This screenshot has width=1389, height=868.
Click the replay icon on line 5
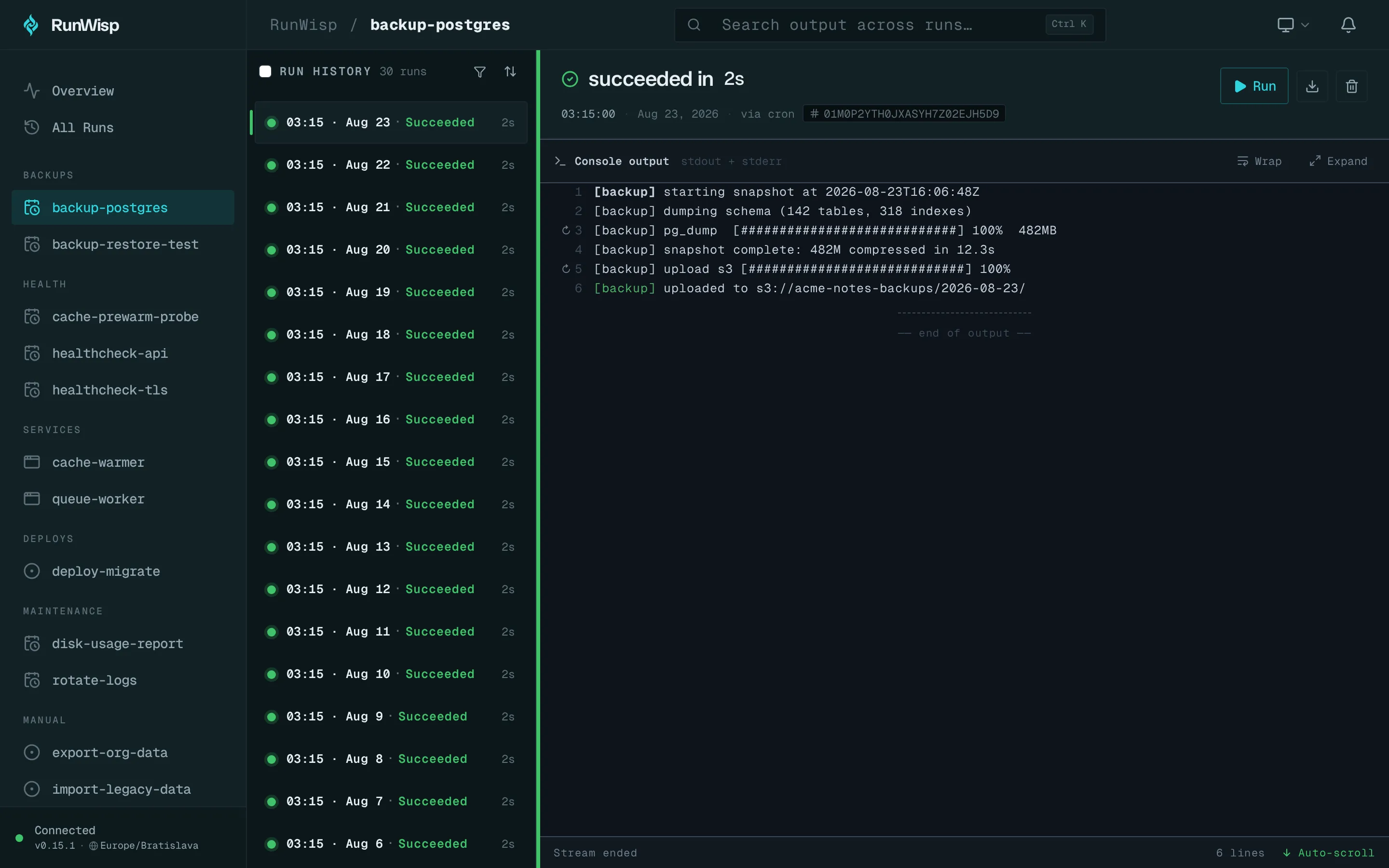tap(566, 269)
